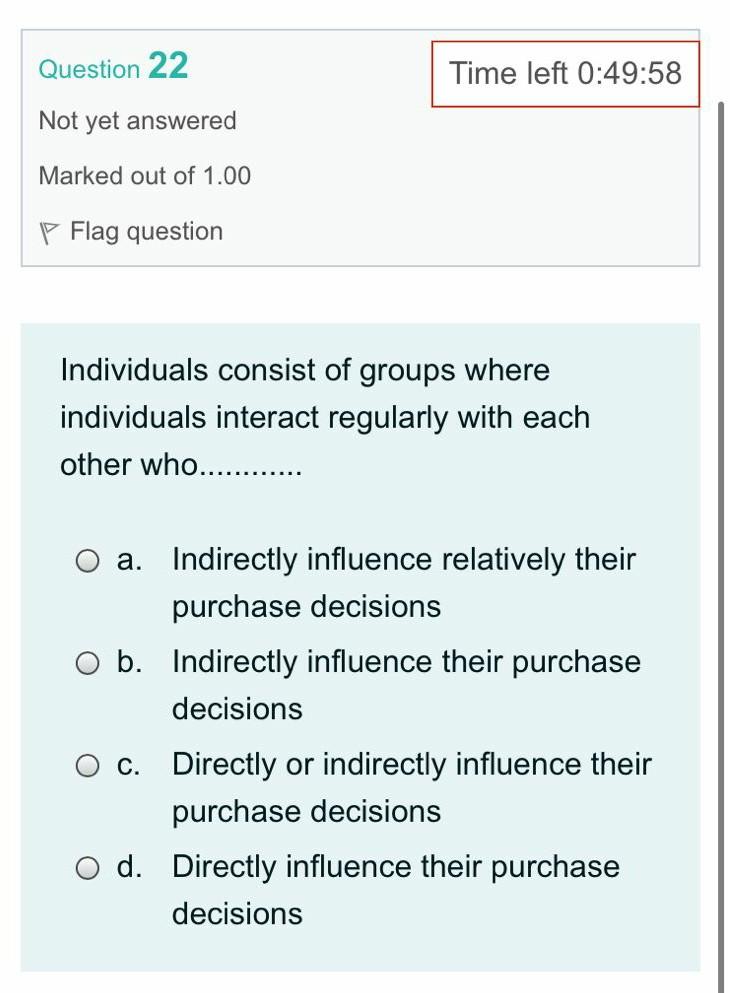
Task: Click the Question 22 heading number
Action: coord(168,66)
